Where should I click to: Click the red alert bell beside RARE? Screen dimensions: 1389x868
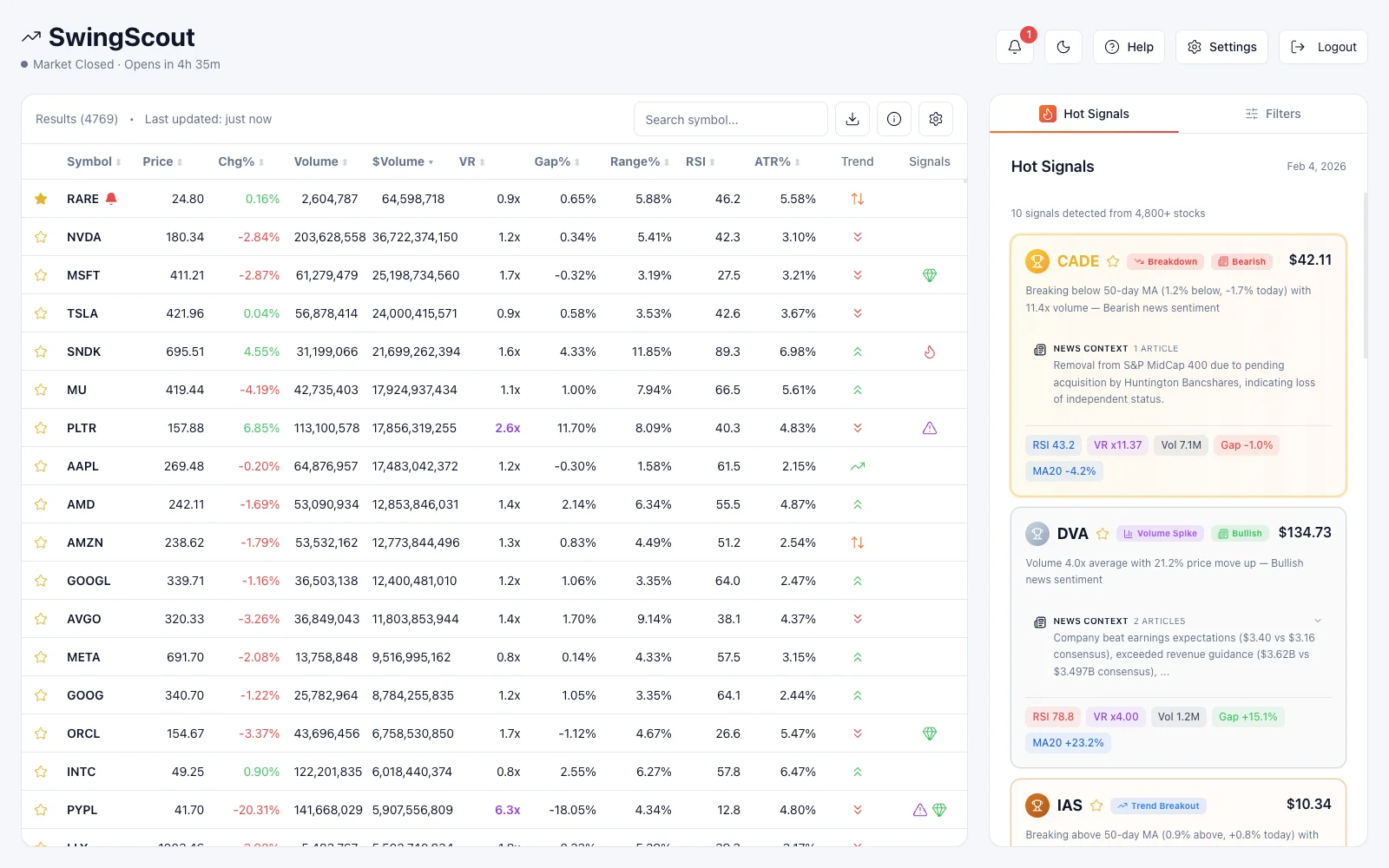coord(111,199)
